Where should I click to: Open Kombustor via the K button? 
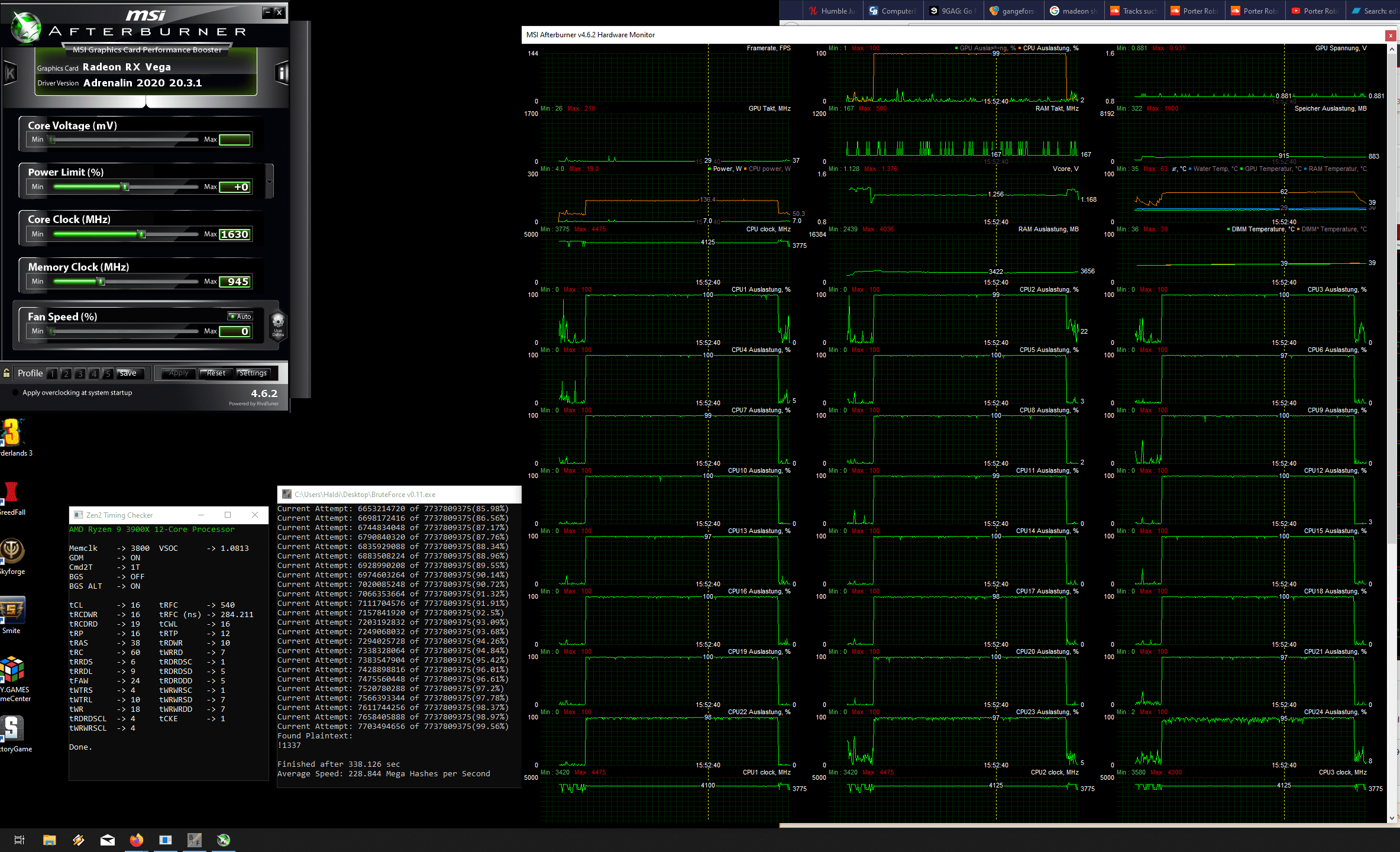10,73
